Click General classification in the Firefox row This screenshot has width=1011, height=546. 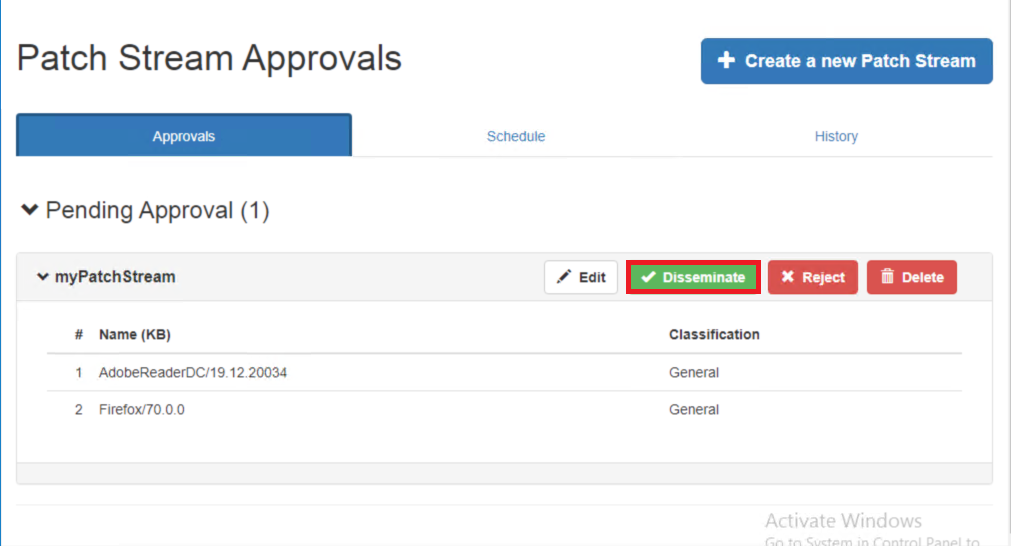[x=694, y=409]
